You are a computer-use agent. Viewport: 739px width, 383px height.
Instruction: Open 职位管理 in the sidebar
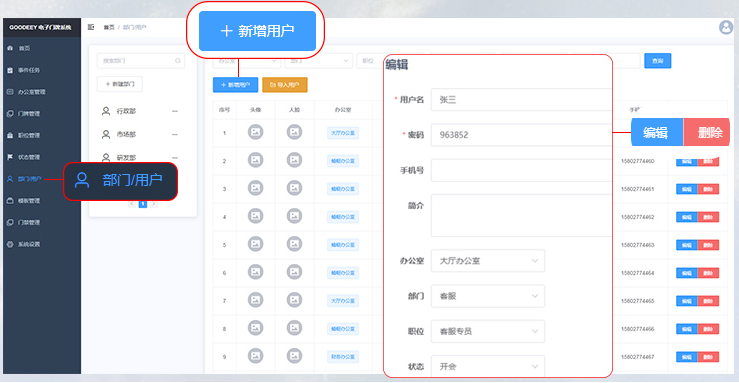29,135
